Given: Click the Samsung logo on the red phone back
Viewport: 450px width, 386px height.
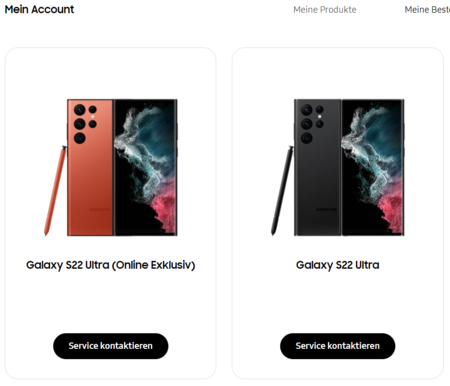Looking at the screenshot, I should point(99,210).
